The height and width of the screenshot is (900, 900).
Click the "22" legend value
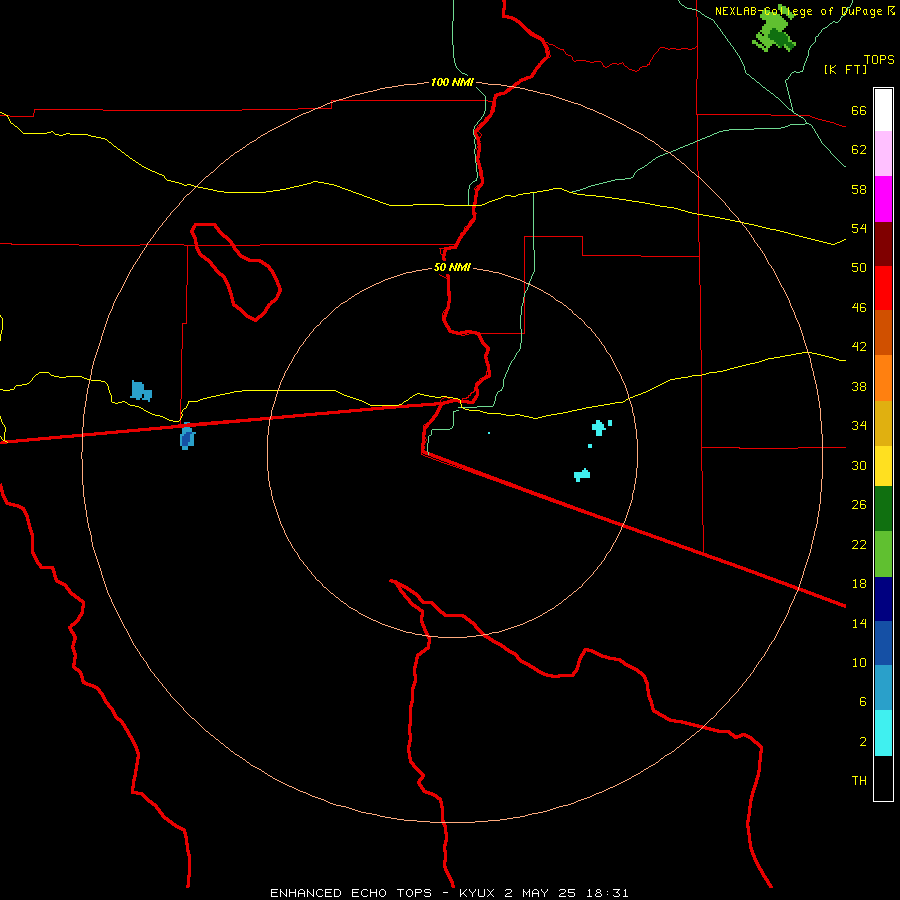click(x=859, y=544)
